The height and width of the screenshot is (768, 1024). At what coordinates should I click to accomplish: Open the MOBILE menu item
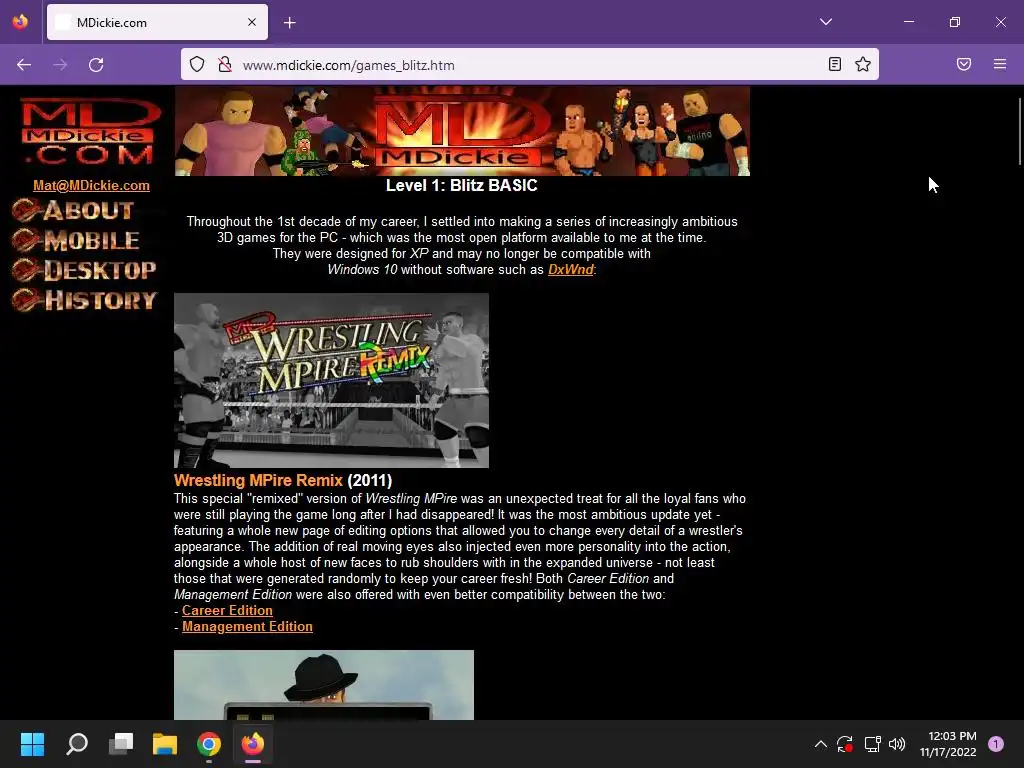(x=76, y=240)
